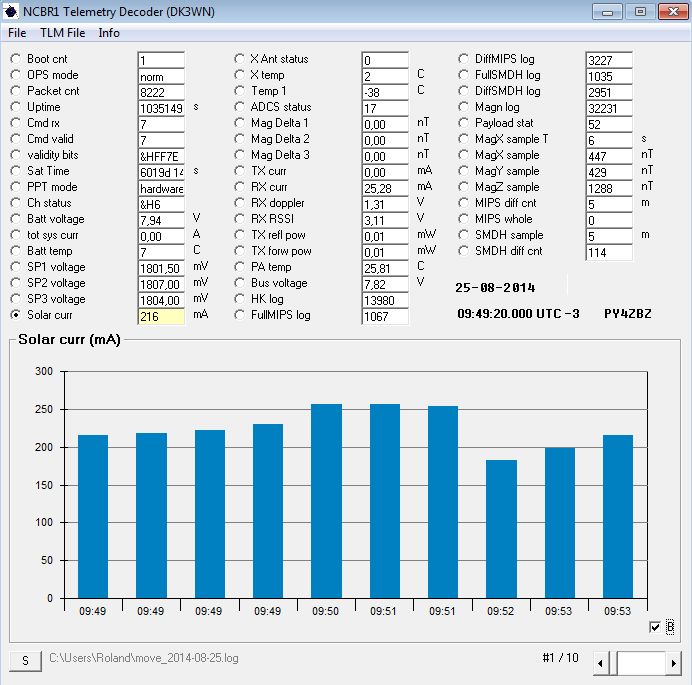Minimize the Telemetry Decoder window
This screenshot has width=692, height=685.
pos(608,12)
